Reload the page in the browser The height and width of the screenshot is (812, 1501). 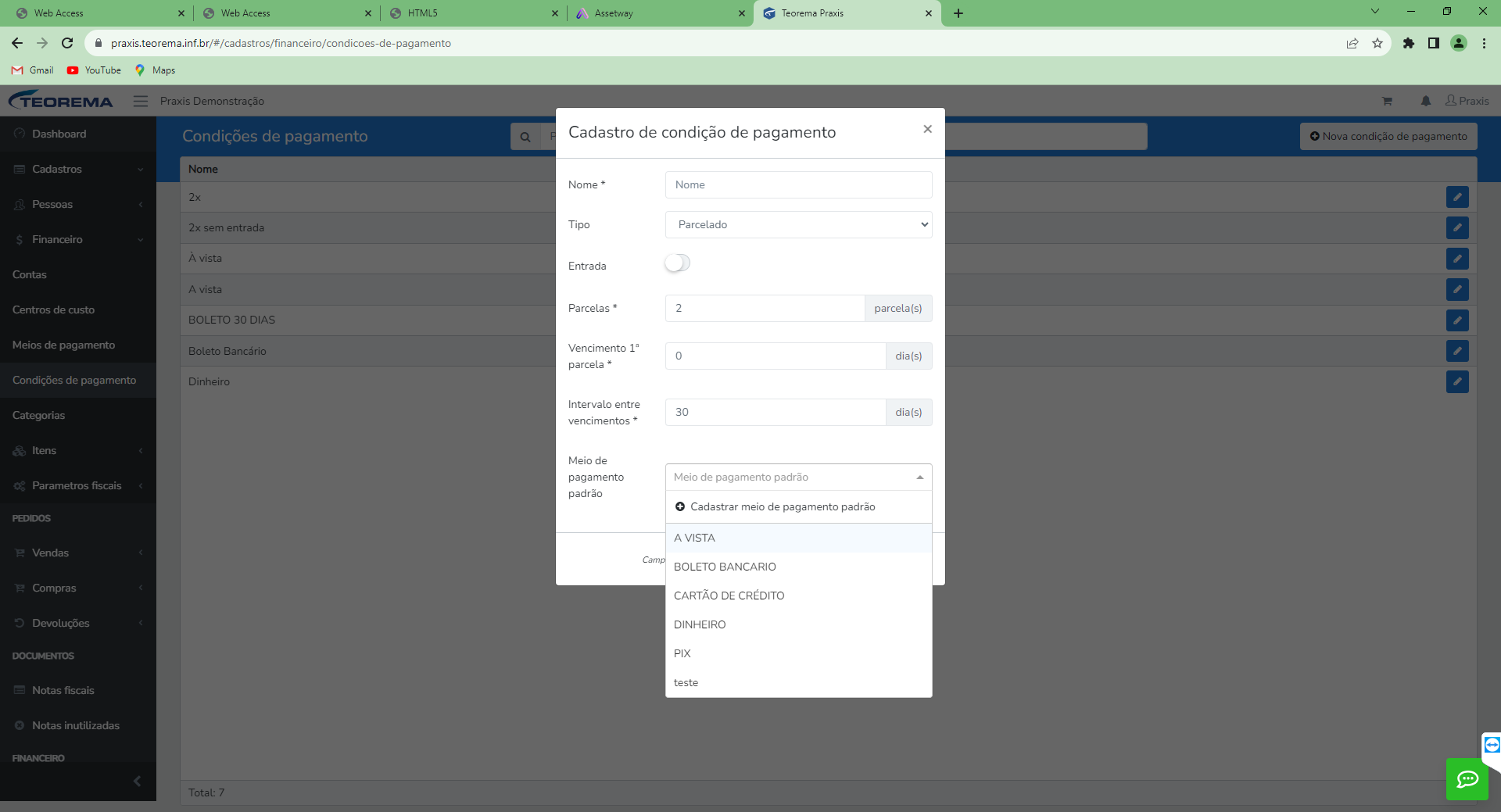(x=67, y=43)
